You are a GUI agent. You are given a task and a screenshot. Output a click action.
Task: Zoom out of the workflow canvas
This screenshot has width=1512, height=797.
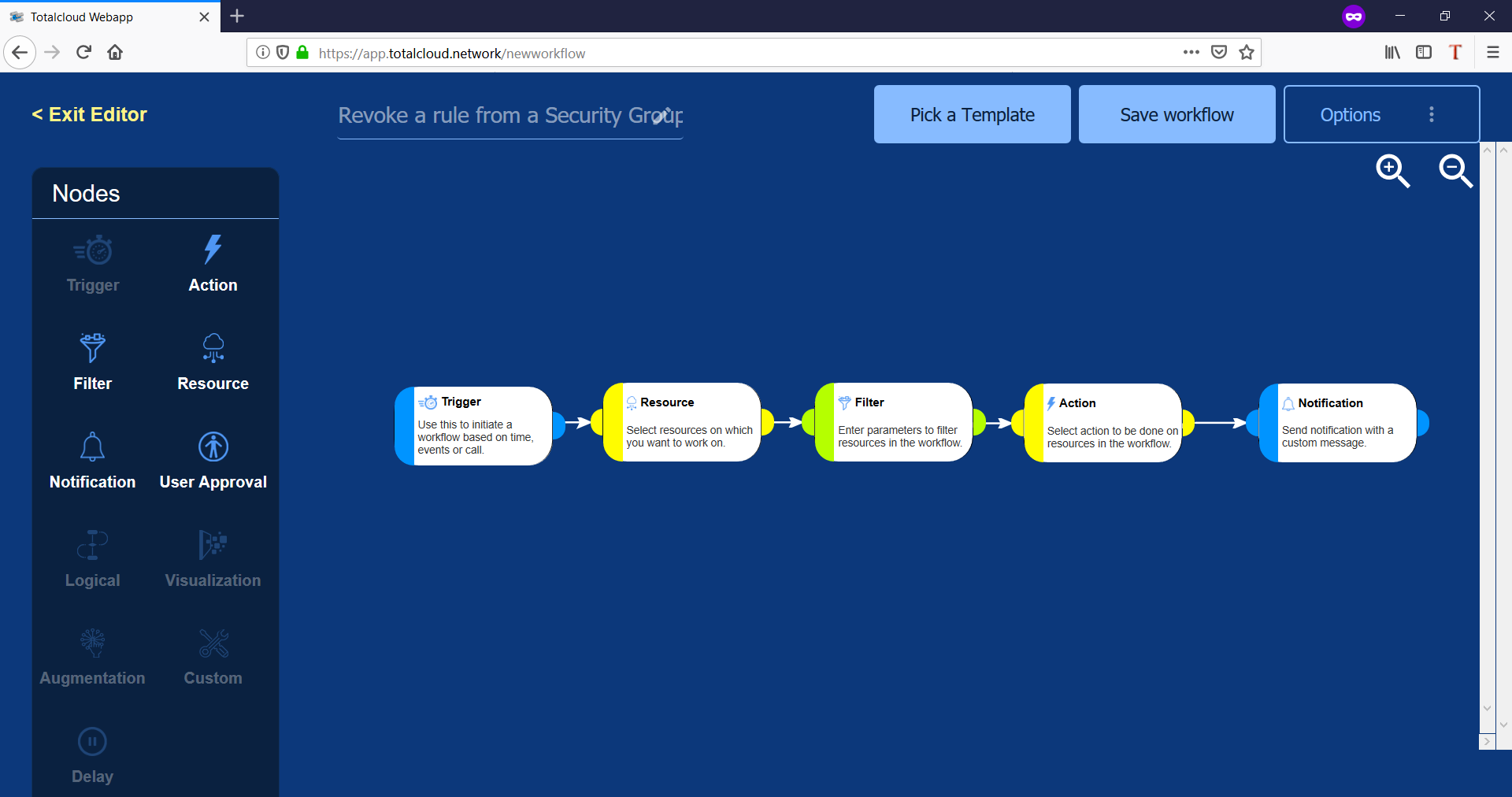(x=1455, y=171)
